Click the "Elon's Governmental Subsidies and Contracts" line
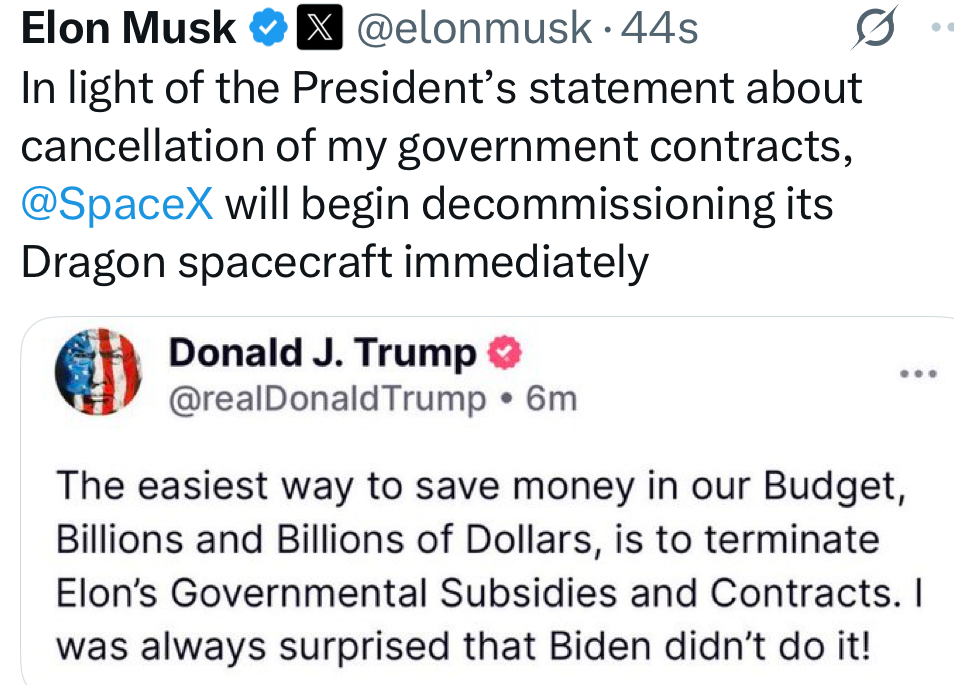Viewport: 954px width, 685px height. point(490,592)
